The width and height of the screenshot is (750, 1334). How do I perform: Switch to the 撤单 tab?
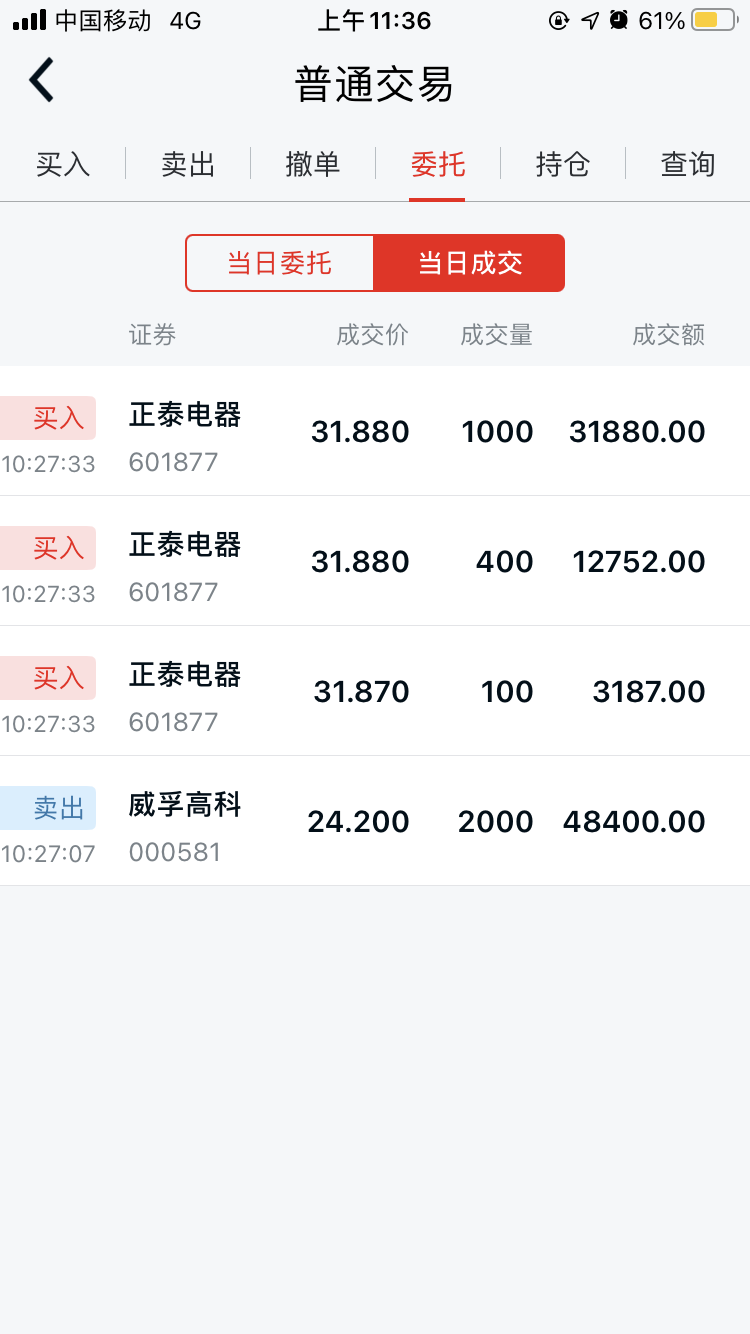(x=313, y=164)
